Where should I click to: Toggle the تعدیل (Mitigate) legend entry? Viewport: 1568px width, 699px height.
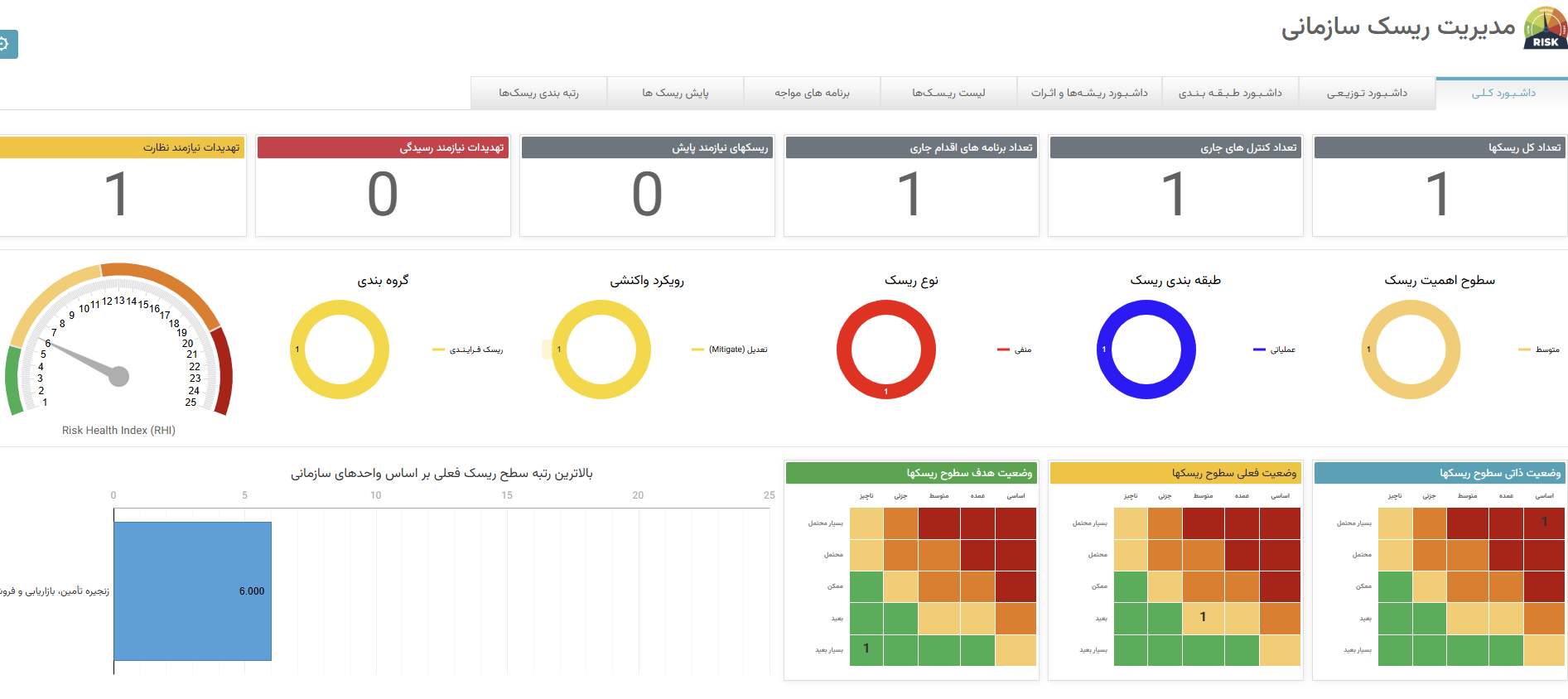tap(730, 349)
